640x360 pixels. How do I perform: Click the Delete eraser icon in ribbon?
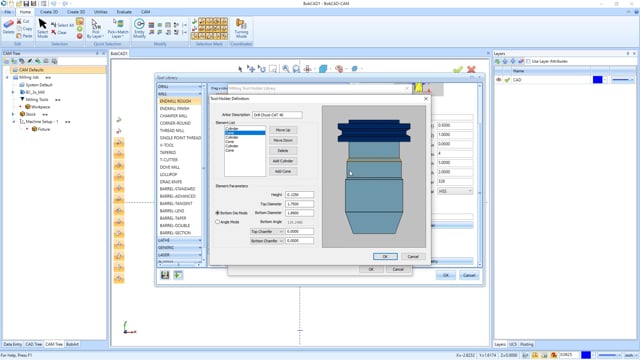tap(8, 24)
